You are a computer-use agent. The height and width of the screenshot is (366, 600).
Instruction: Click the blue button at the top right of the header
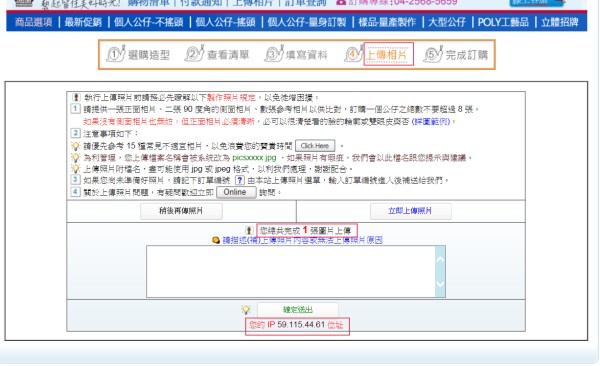(x=537, y=3)
